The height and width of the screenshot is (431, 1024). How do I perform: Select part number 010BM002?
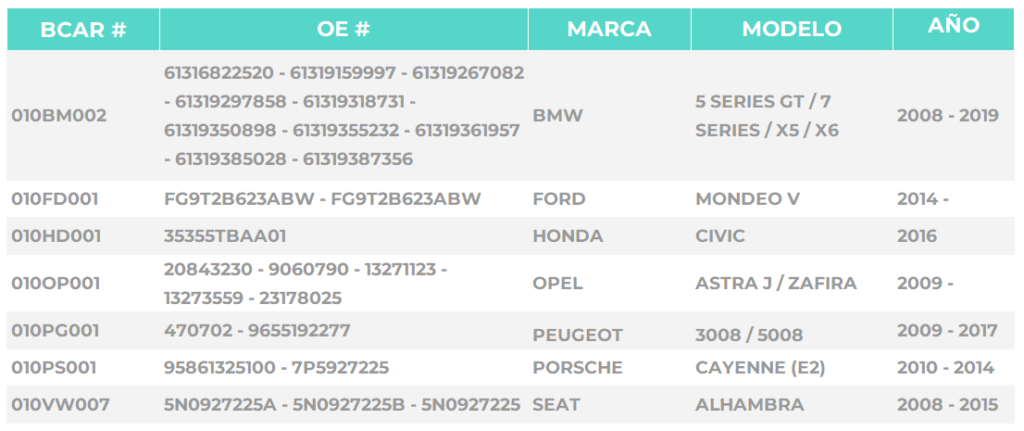tap(59, 116)
